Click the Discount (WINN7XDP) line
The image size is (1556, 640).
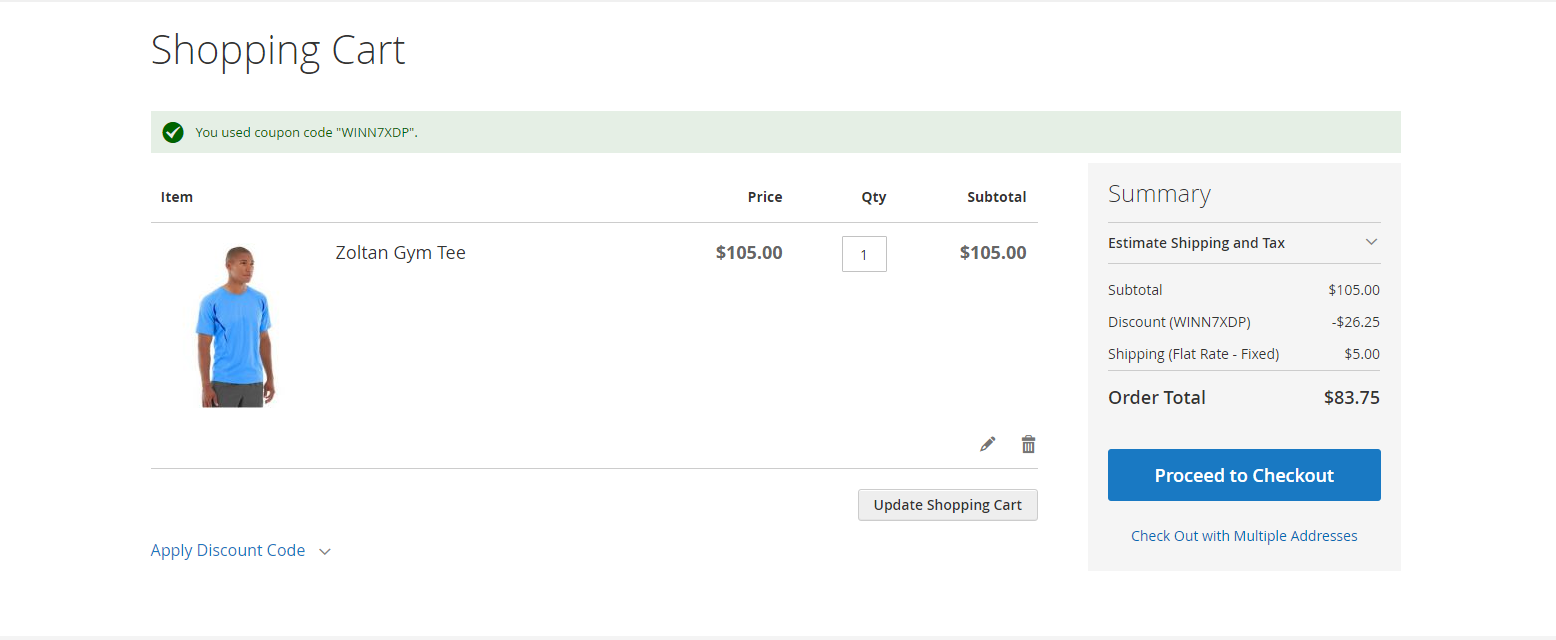pos(1179,322)
